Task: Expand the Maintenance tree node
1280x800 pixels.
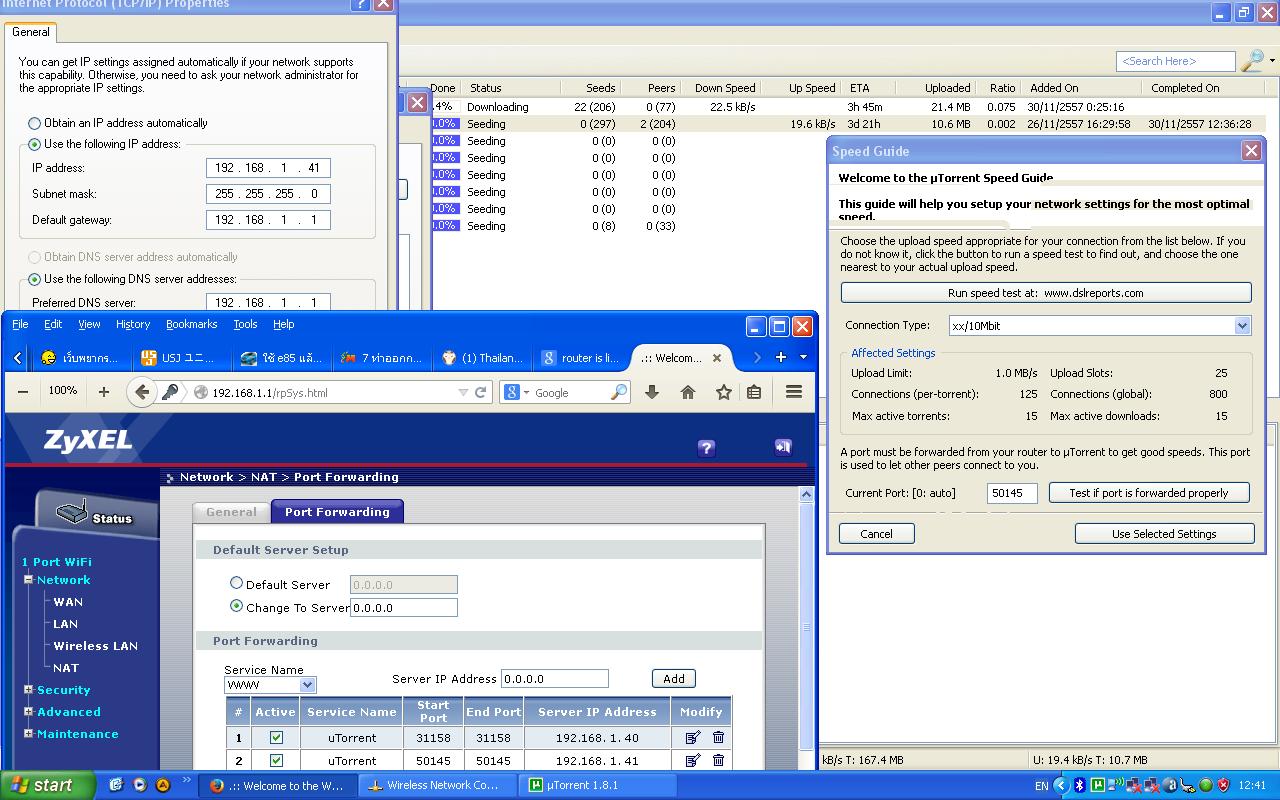Action: pos(29,733)
